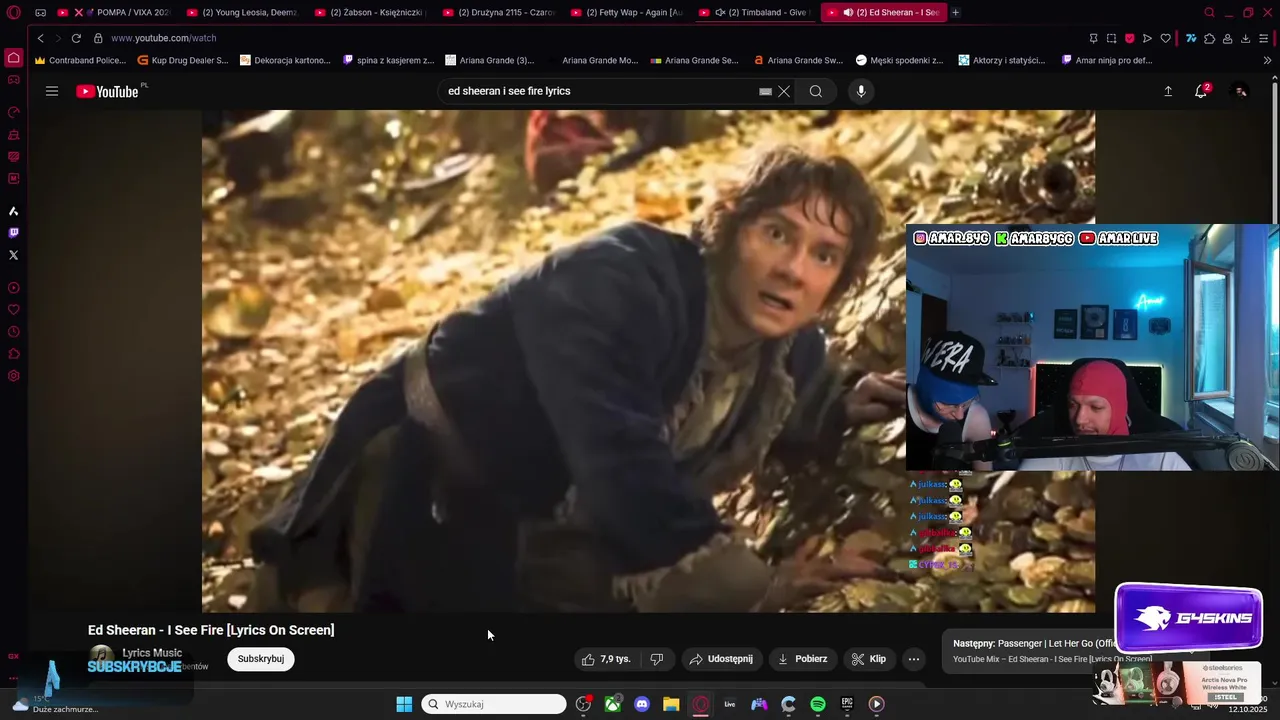Viewport: 1280px width, 720px height.
Task: Submit search with magnifier button
Action: pos(816,91)
